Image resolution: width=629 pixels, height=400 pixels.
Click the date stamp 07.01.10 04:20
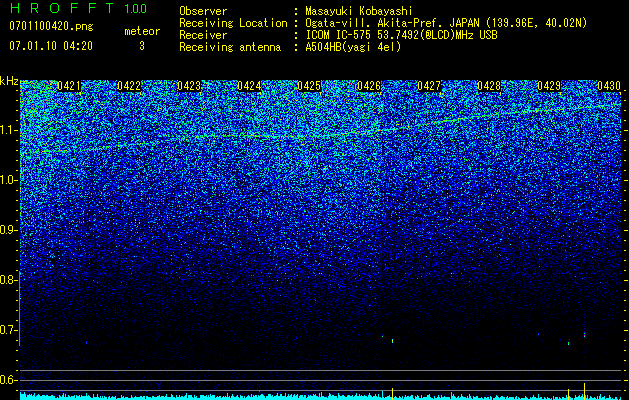tap(51, 46)
